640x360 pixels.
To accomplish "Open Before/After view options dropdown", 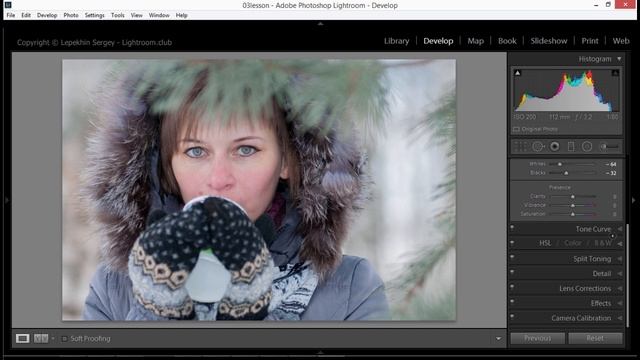I will (53, 338).
